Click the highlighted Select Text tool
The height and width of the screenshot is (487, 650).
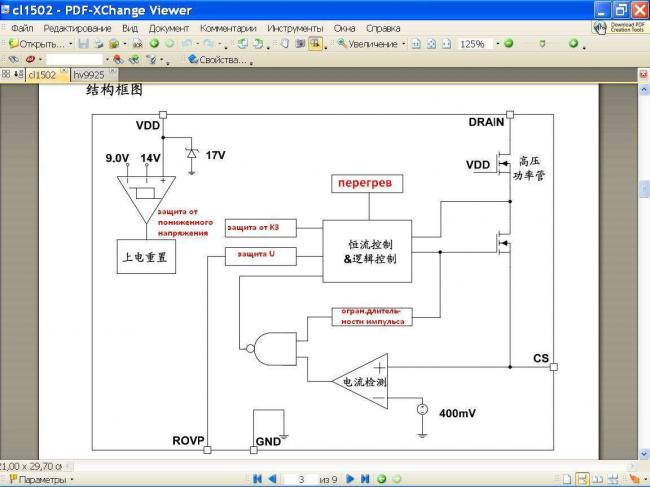[x=315, y=44]
